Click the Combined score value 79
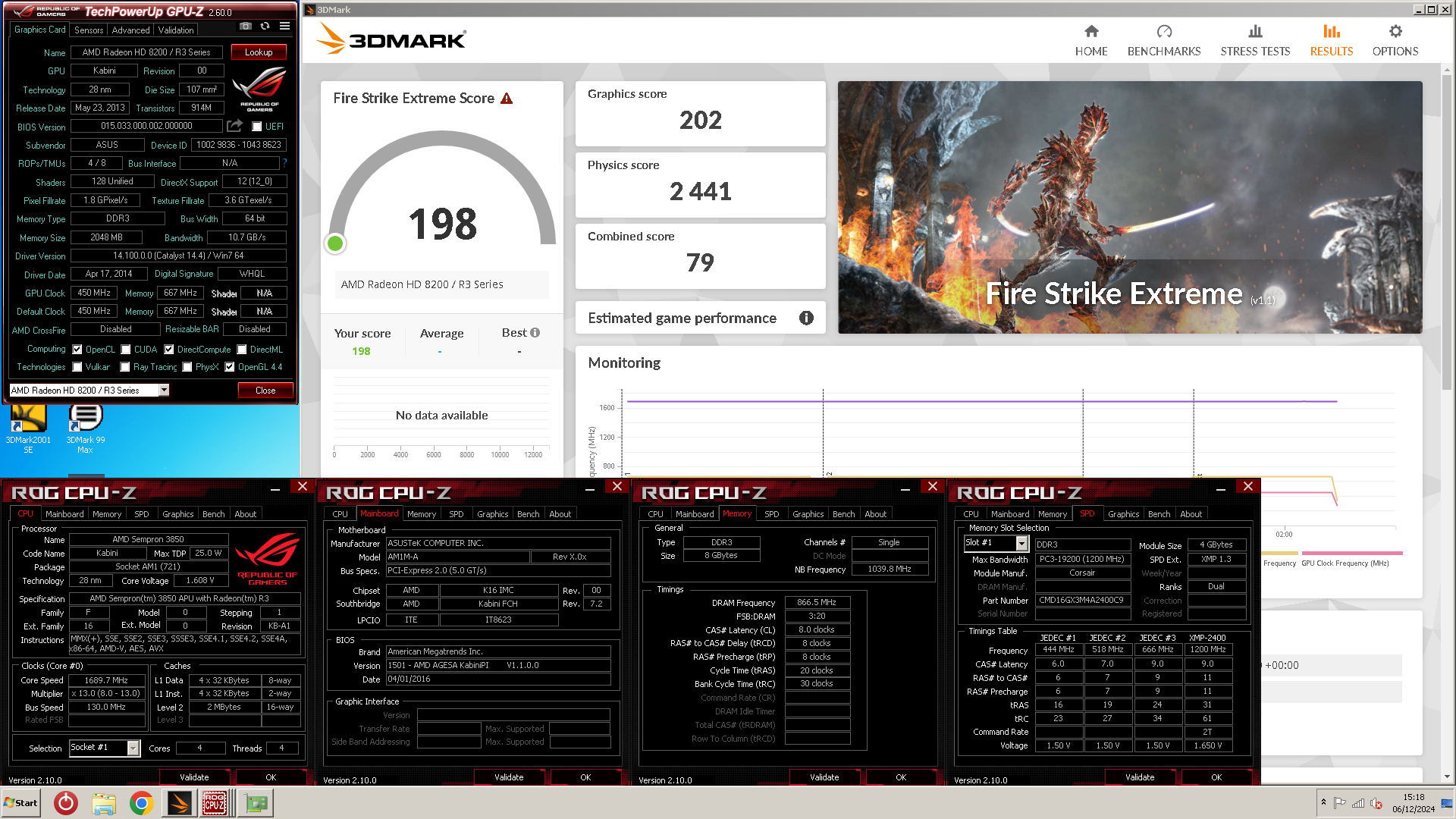The width and height of the screenshot is (1456, 819). coord(701,263)
